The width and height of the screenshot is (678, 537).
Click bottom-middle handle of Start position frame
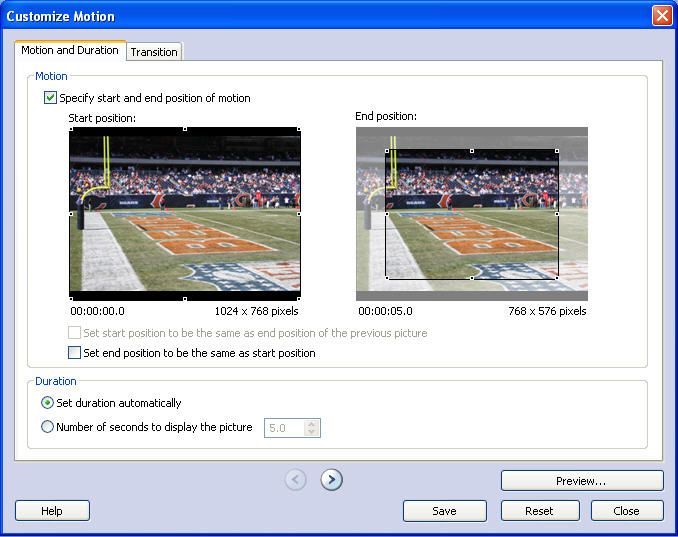tap(185, 299)
